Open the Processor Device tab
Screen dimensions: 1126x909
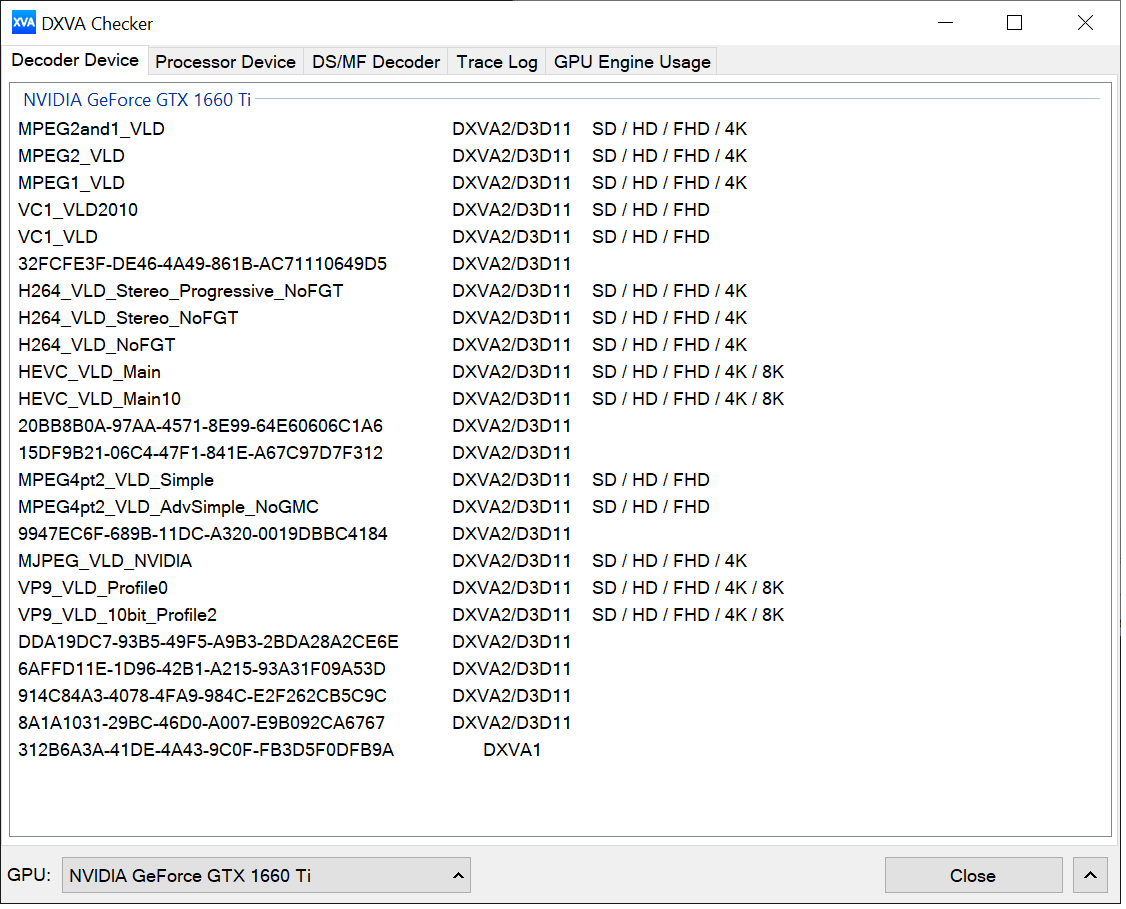pyautogui.click(x=225, y=62)
